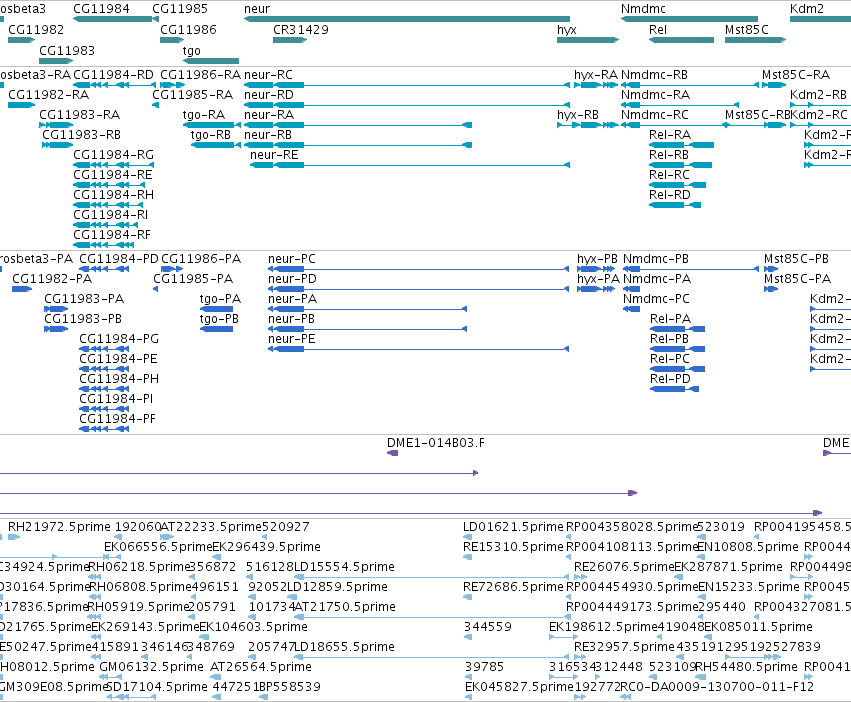
Task: Select EST RE72686.5prime
Action: 467,597
